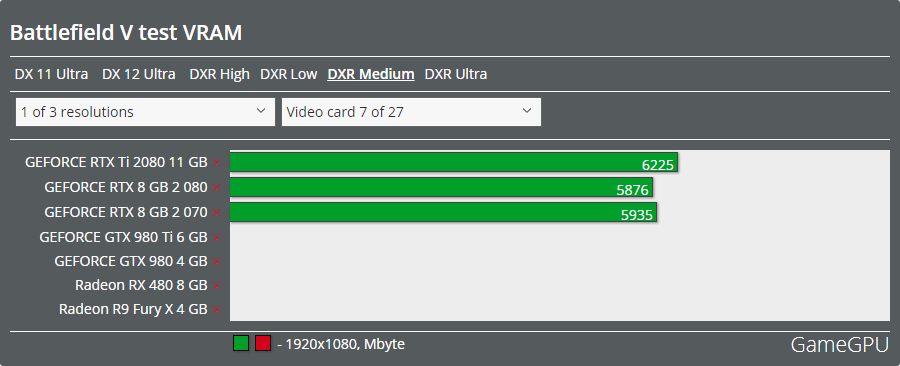Remove GEFORCE RTX 8 GB 2 070 entry
The image size is (900, 366).
(216, 213)
